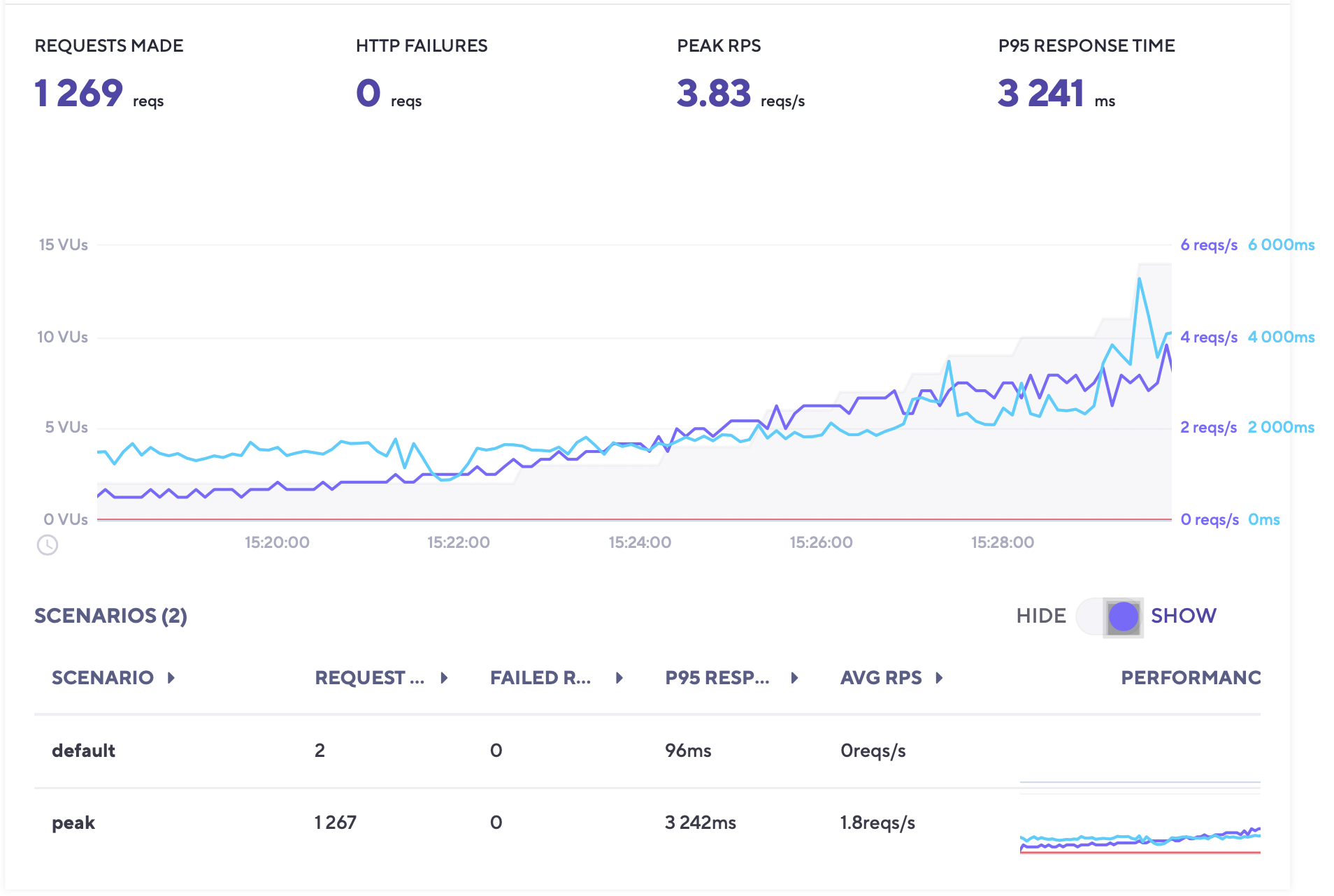Click the highest response time spike on chart

coord(1139,279)
